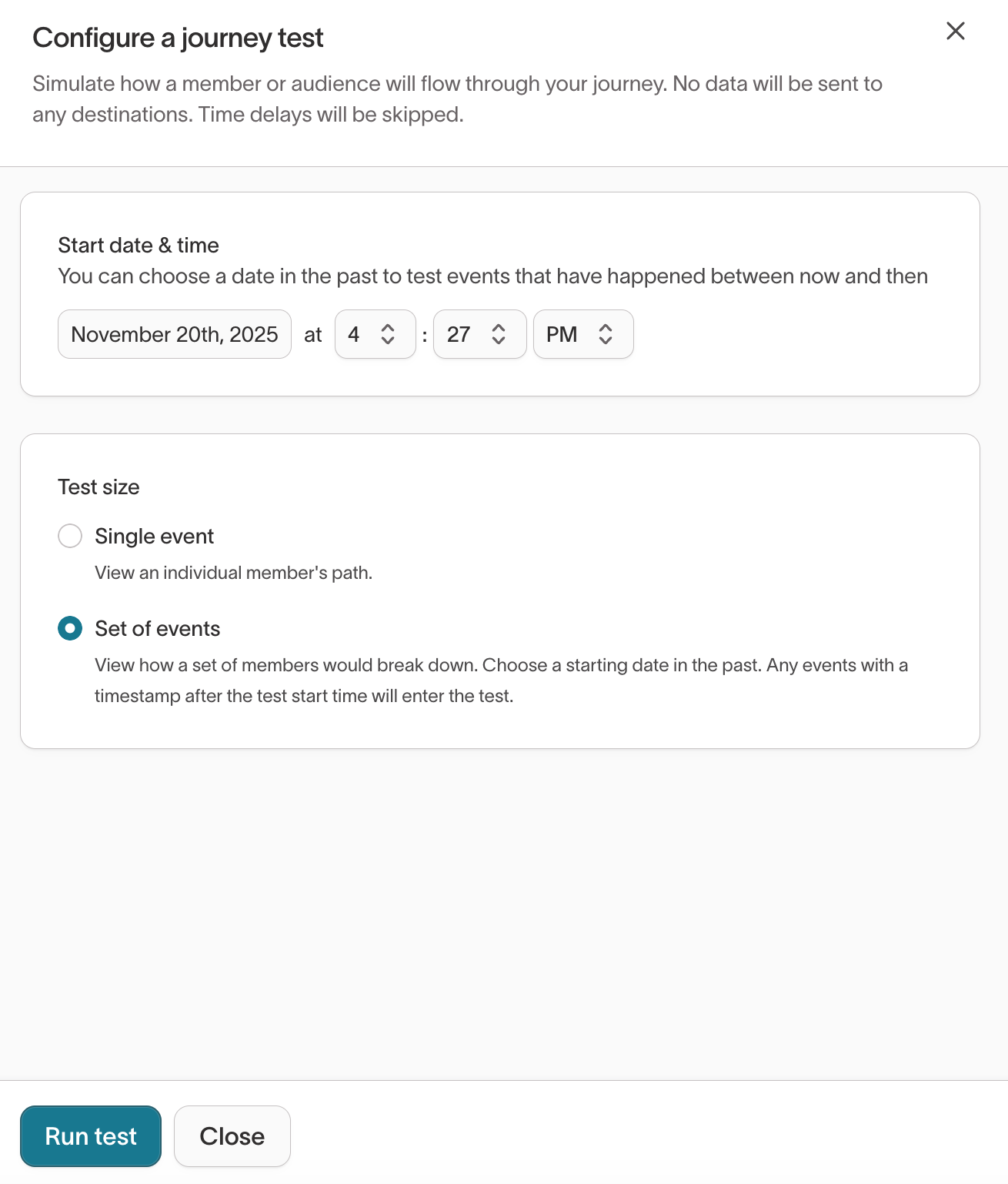Click the Single event description text
1008x1184 pixels.
232,572
